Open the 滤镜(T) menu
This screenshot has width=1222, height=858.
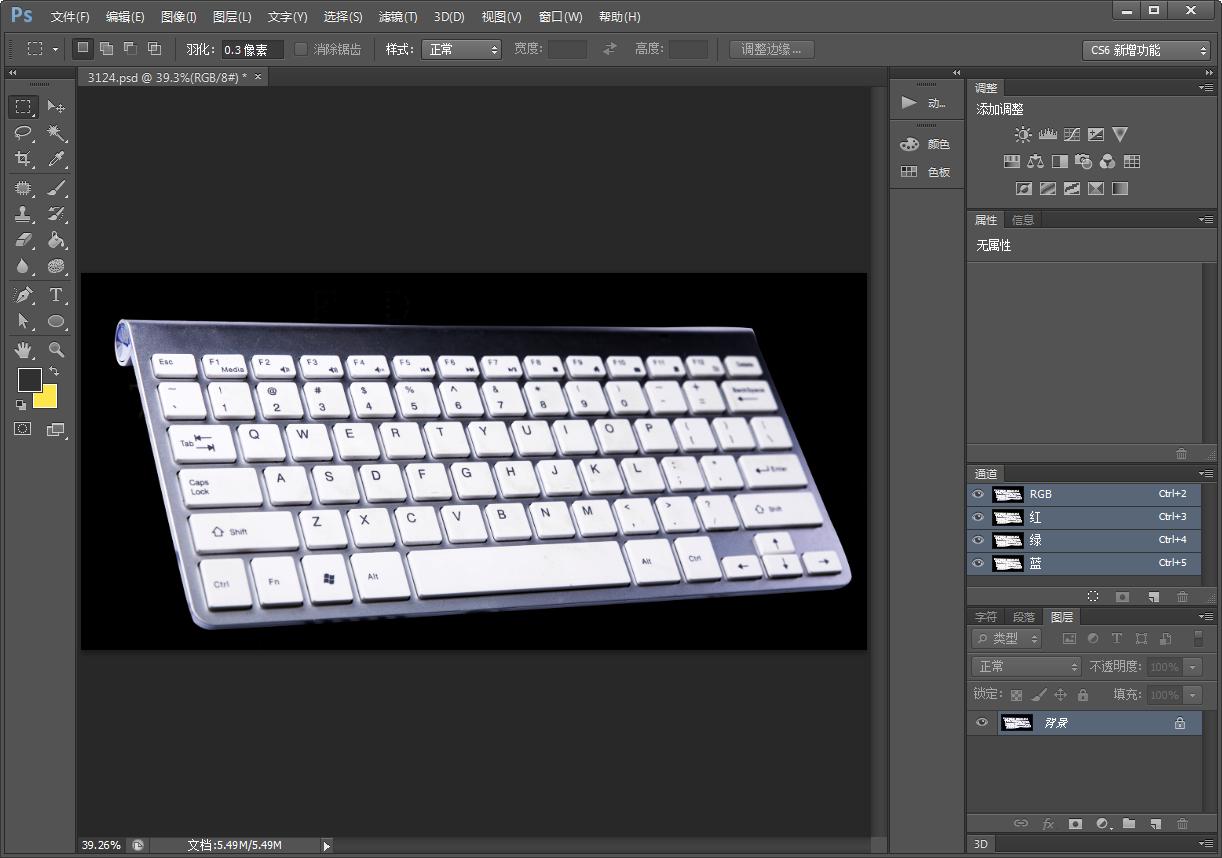(x=398, y=17)
